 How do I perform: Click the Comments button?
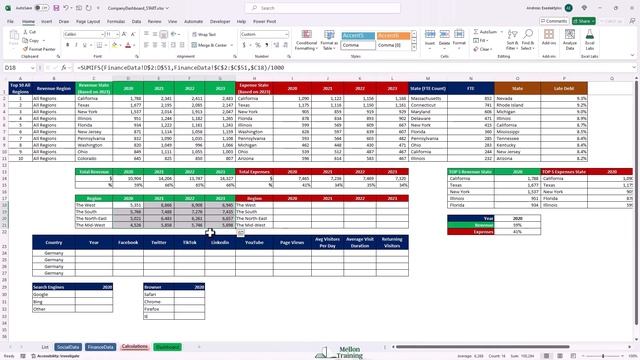click(554, 21)
